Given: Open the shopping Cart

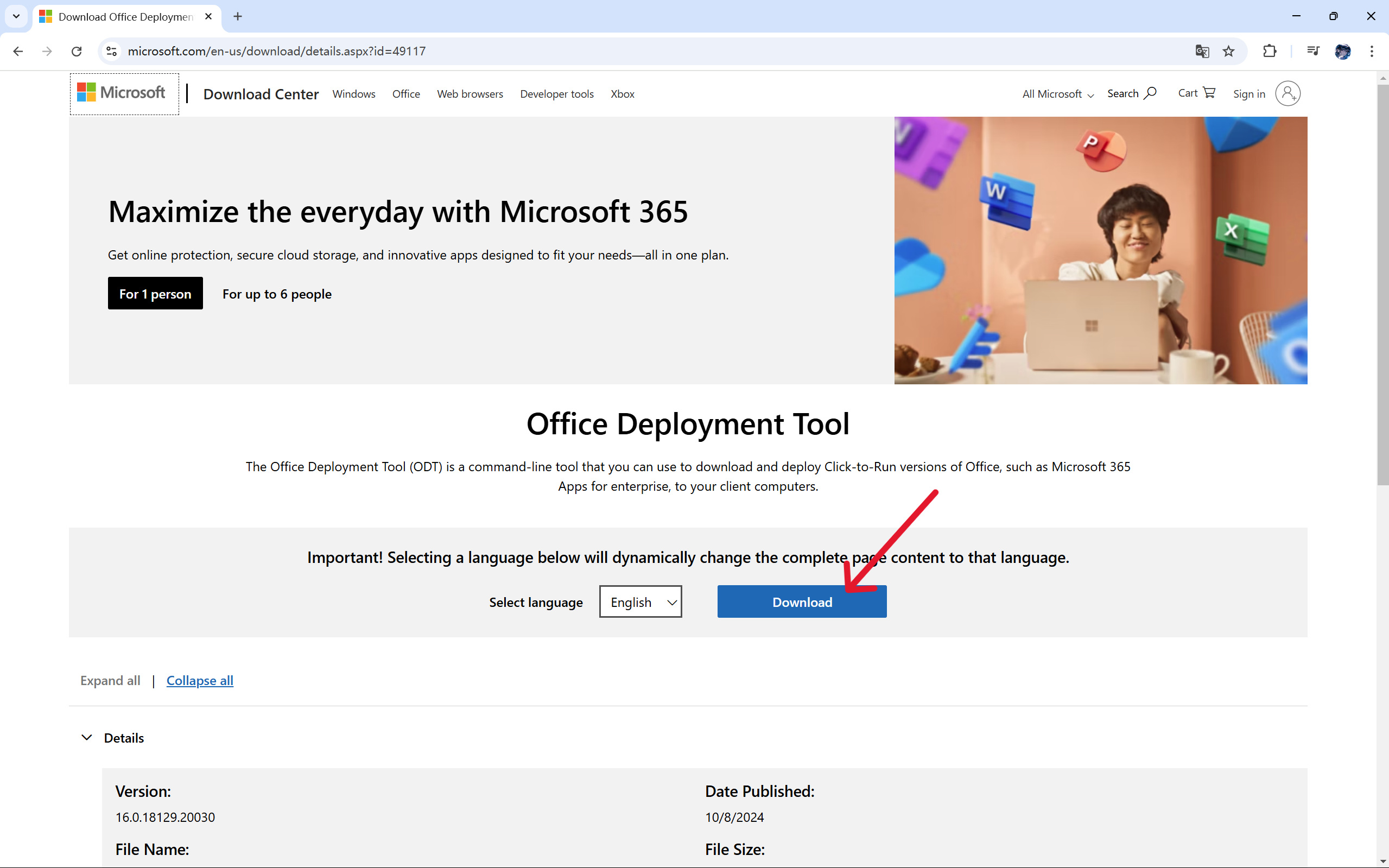Looking at the screenshot, I should coord(1197,92).
